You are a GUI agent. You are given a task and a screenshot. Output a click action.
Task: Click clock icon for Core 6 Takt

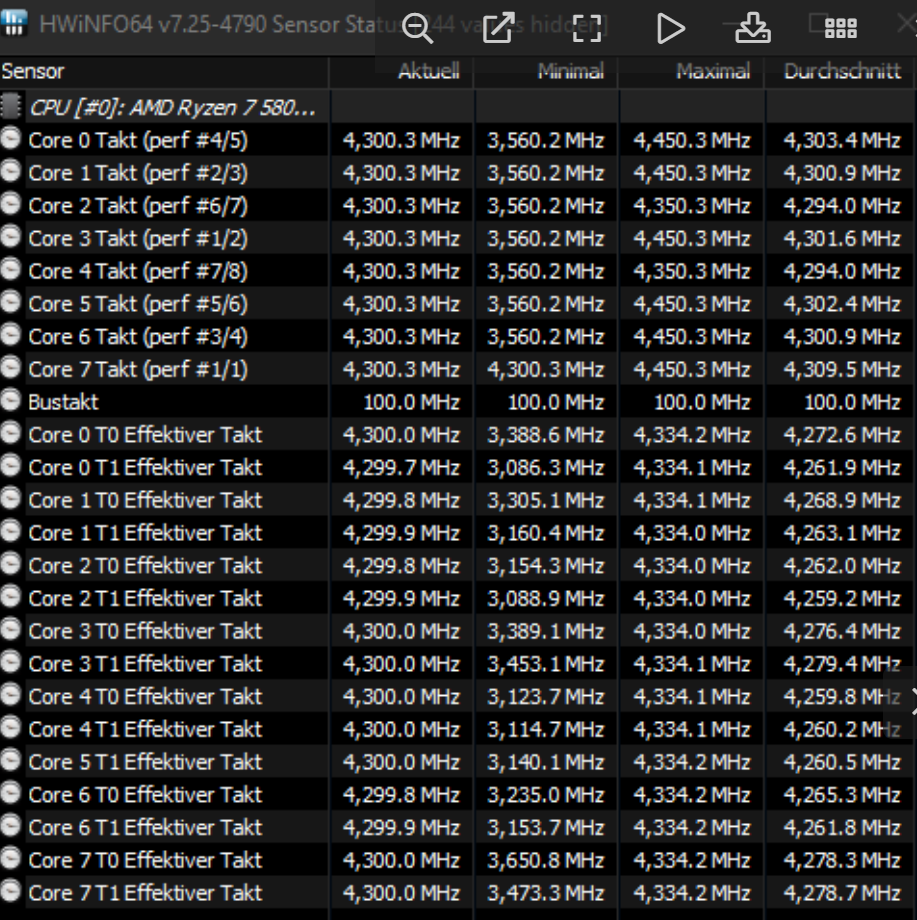11,335
